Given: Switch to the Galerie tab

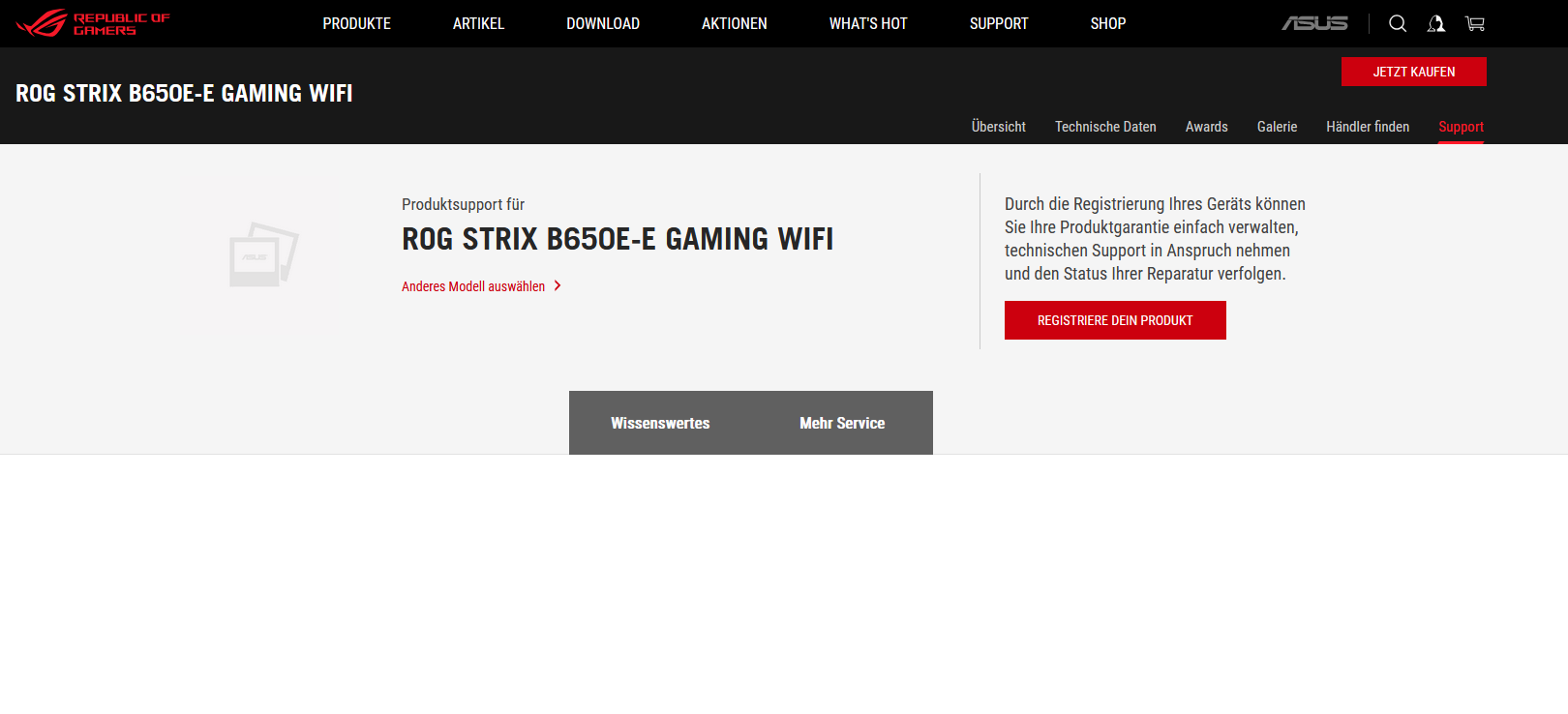Looking at the screenshot, I should point(1277,127).
